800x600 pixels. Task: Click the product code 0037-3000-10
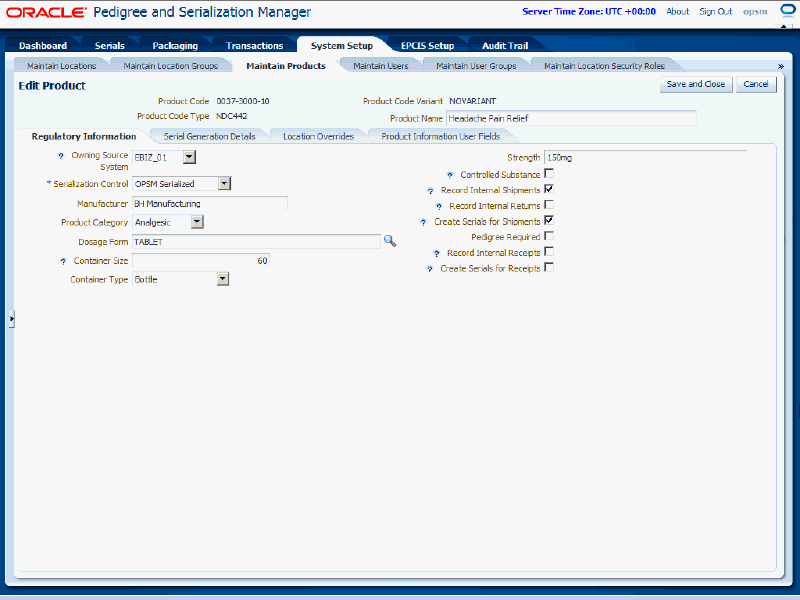243,101
